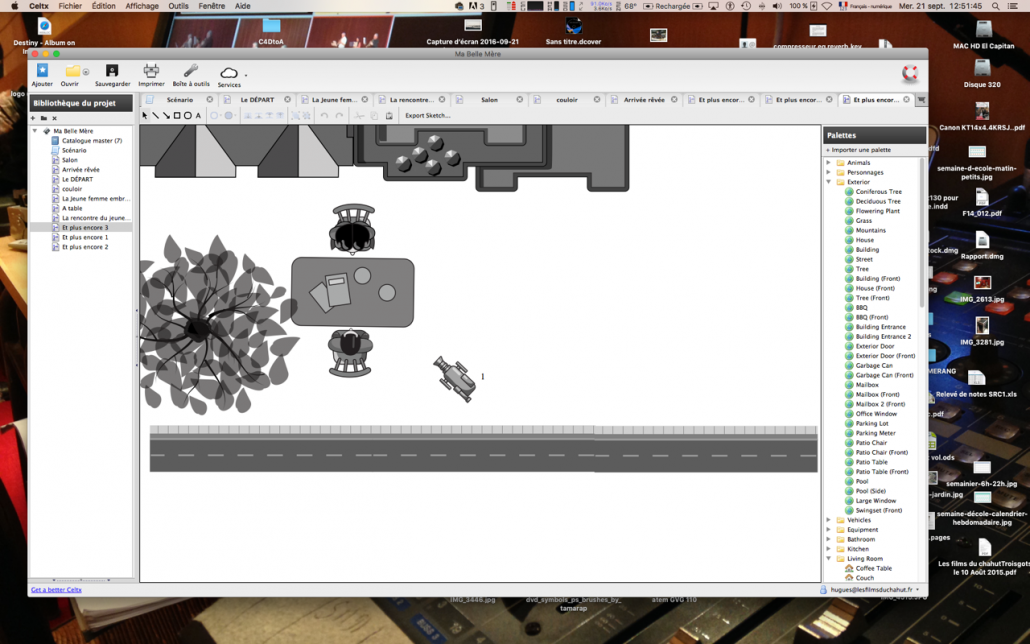Save project with Sauvegarder icon
1030x644 pixels.
click(x=112, y=70)
